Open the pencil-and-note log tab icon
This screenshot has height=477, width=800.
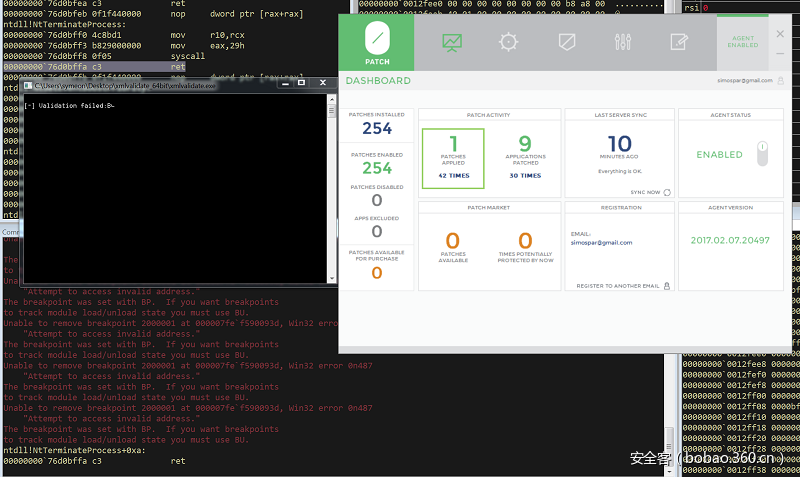pos(679,42)
